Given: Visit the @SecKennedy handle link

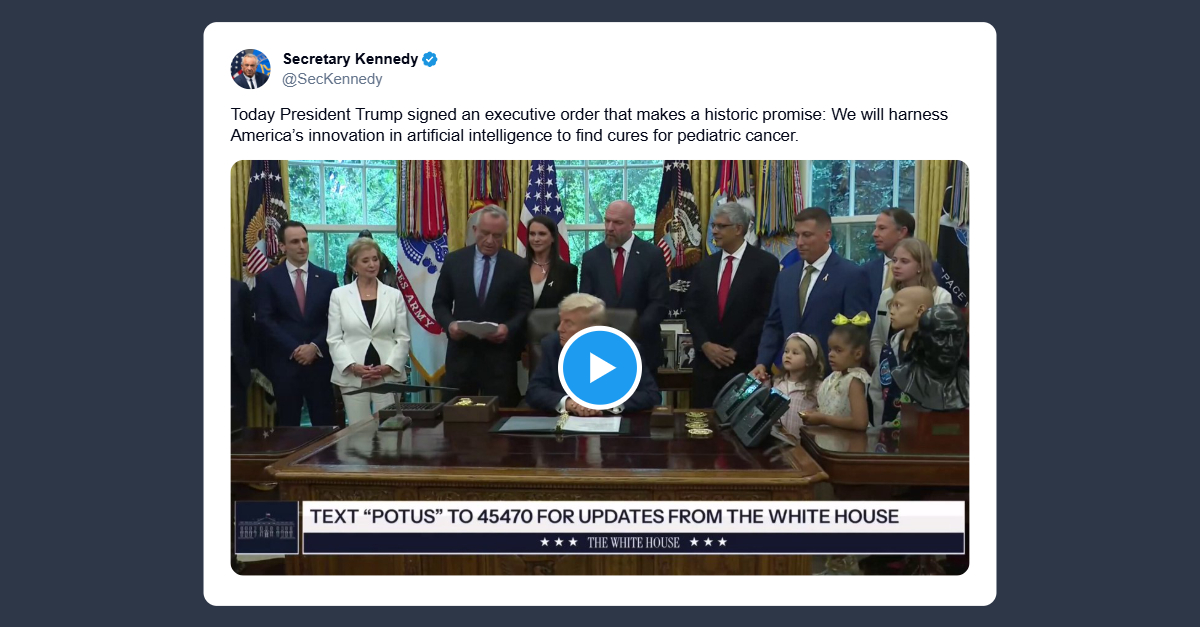Looking at the screenshot, I should point(332,79).
